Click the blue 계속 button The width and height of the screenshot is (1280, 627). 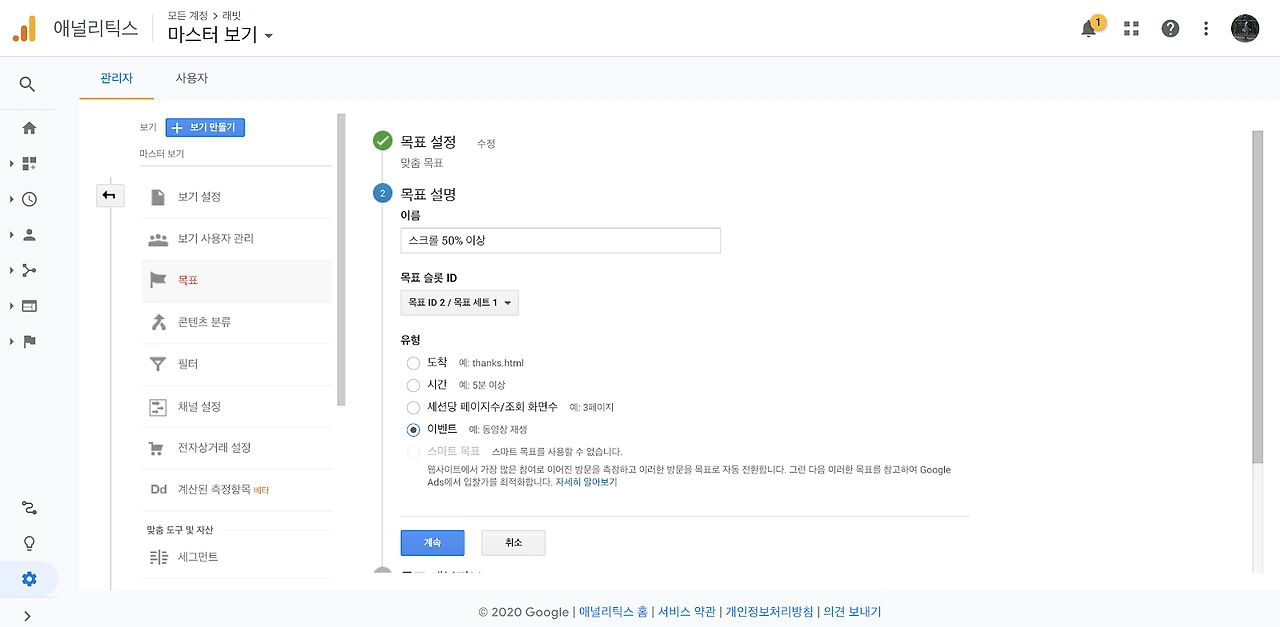click(x=432, y=542)
